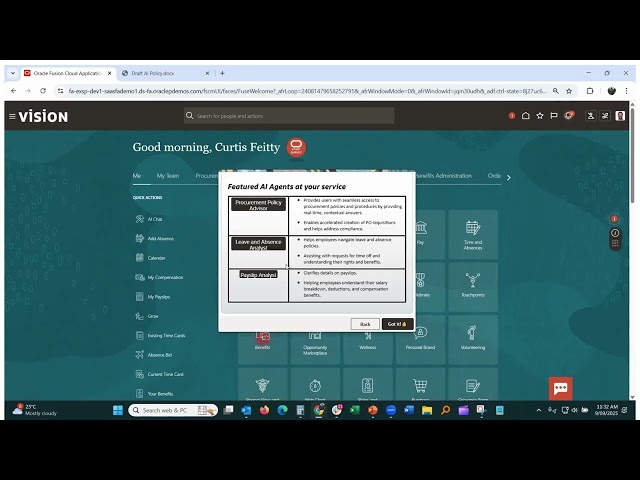Open File Explorer from the taskbar
Viewport: 640px width, 480px height.
[x=427, y=410]
